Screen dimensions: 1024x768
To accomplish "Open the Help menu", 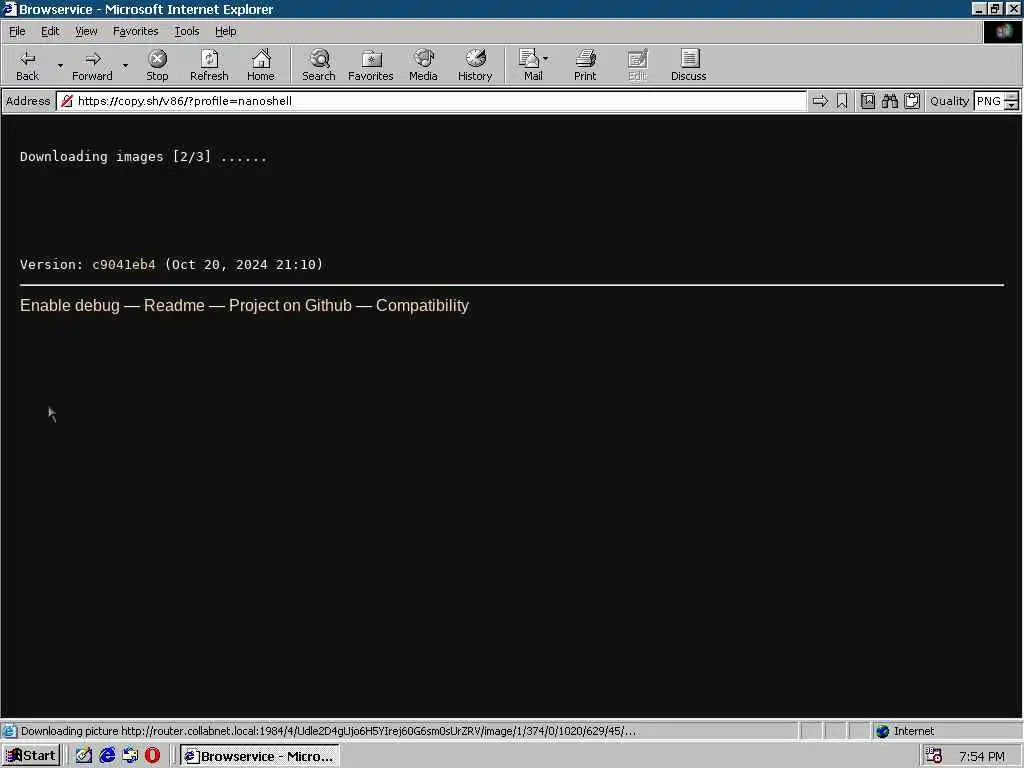I will point(225,31).
